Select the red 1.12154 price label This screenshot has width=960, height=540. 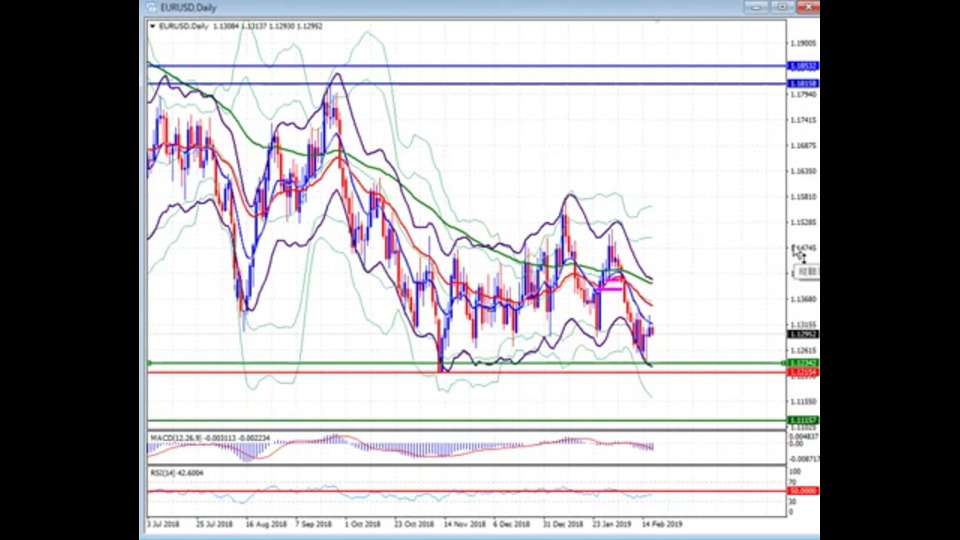(x=803, y=372)
